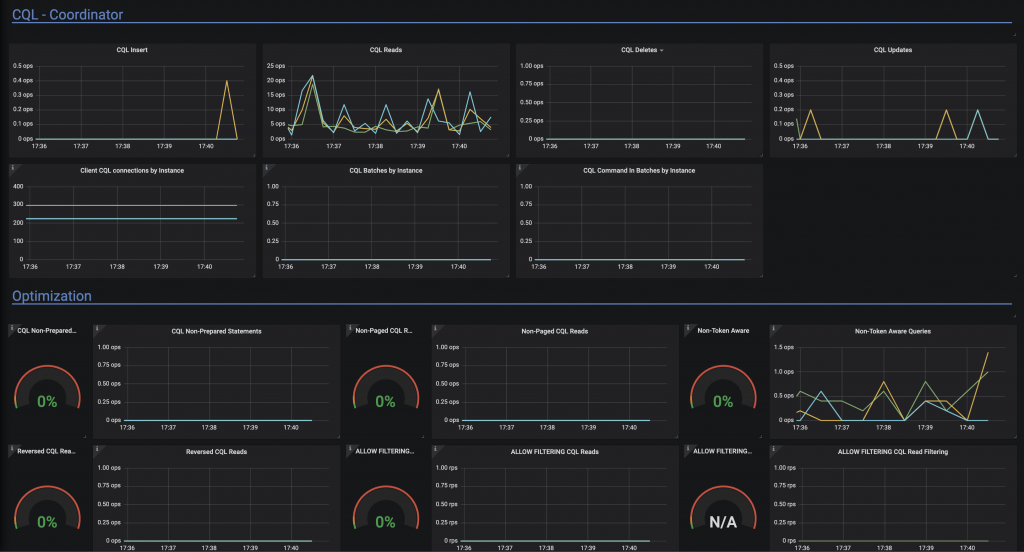
Task: Select the Non-Token Aware gauge dial
Action: [x=723, y=387]
